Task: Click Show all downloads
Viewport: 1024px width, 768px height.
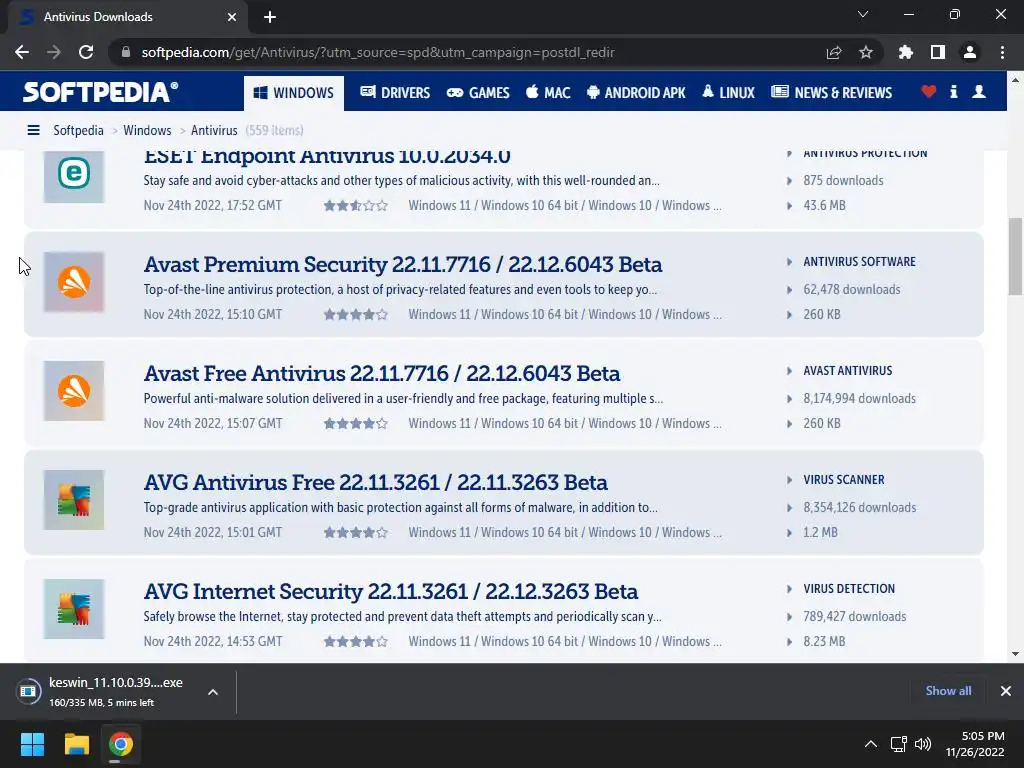Action: (948, 691)
